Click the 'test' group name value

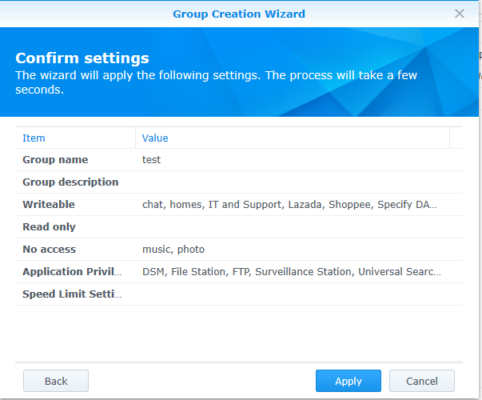coord(151,160)
